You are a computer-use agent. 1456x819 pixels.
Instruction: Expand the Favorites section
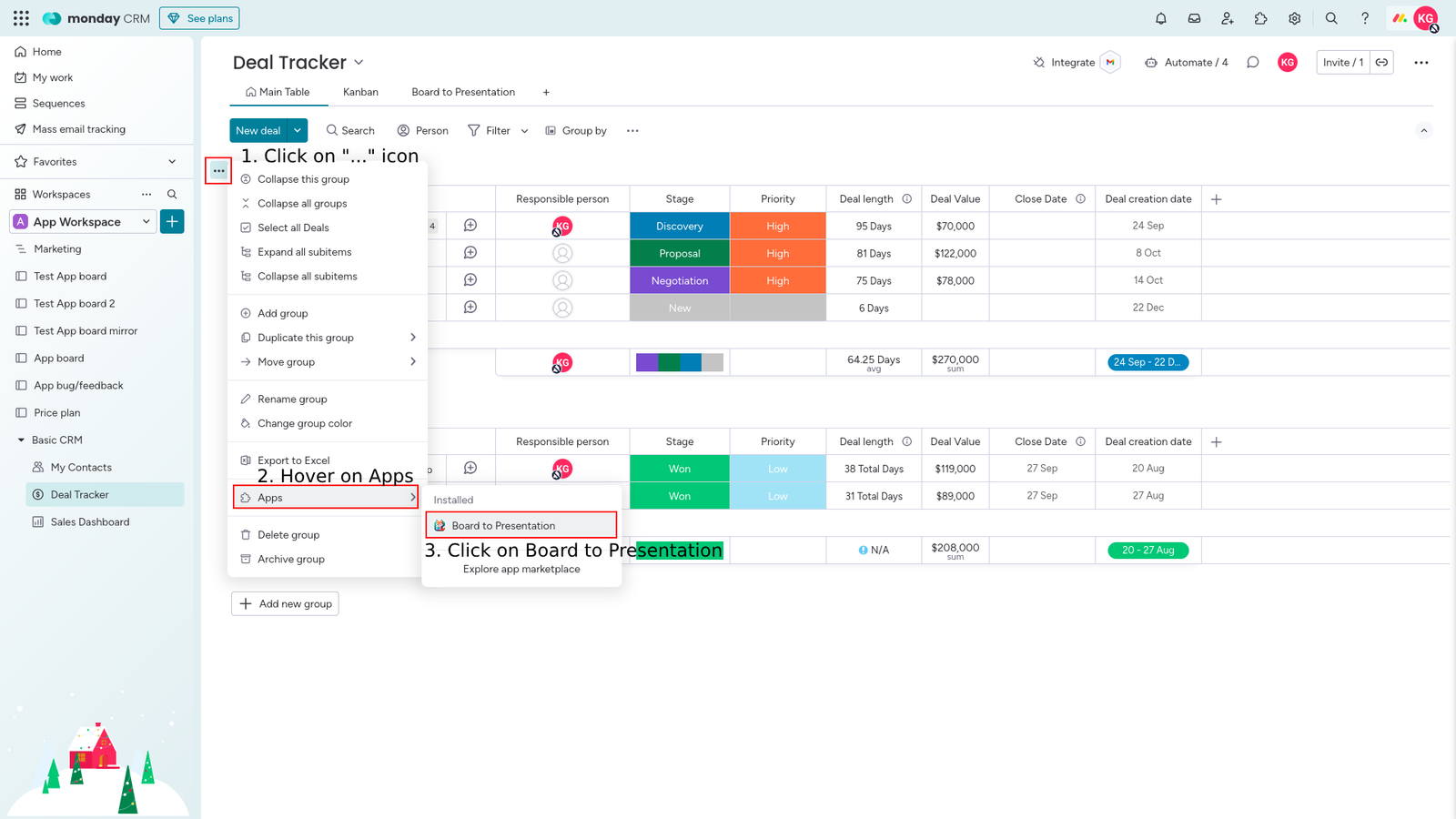(172, 162)
